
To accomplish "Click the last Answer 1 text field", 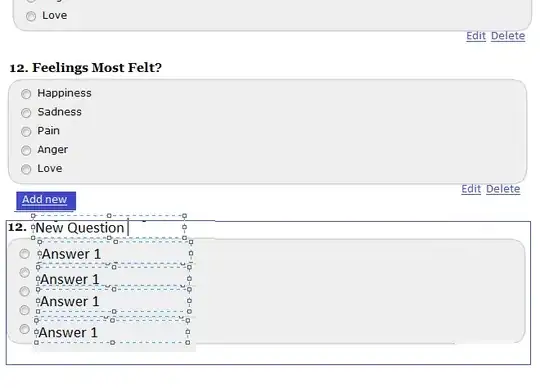I will click(112, 332).
